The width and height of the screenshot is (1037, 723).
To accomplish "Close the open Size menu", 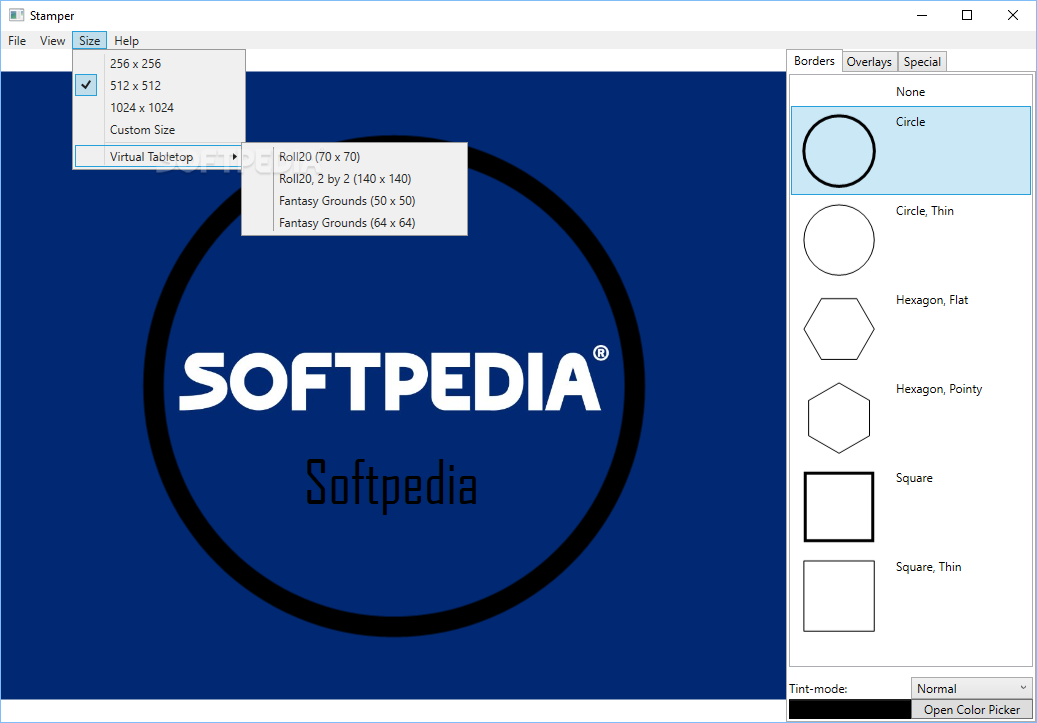I will pyautogui.click(x=89, y=40).
